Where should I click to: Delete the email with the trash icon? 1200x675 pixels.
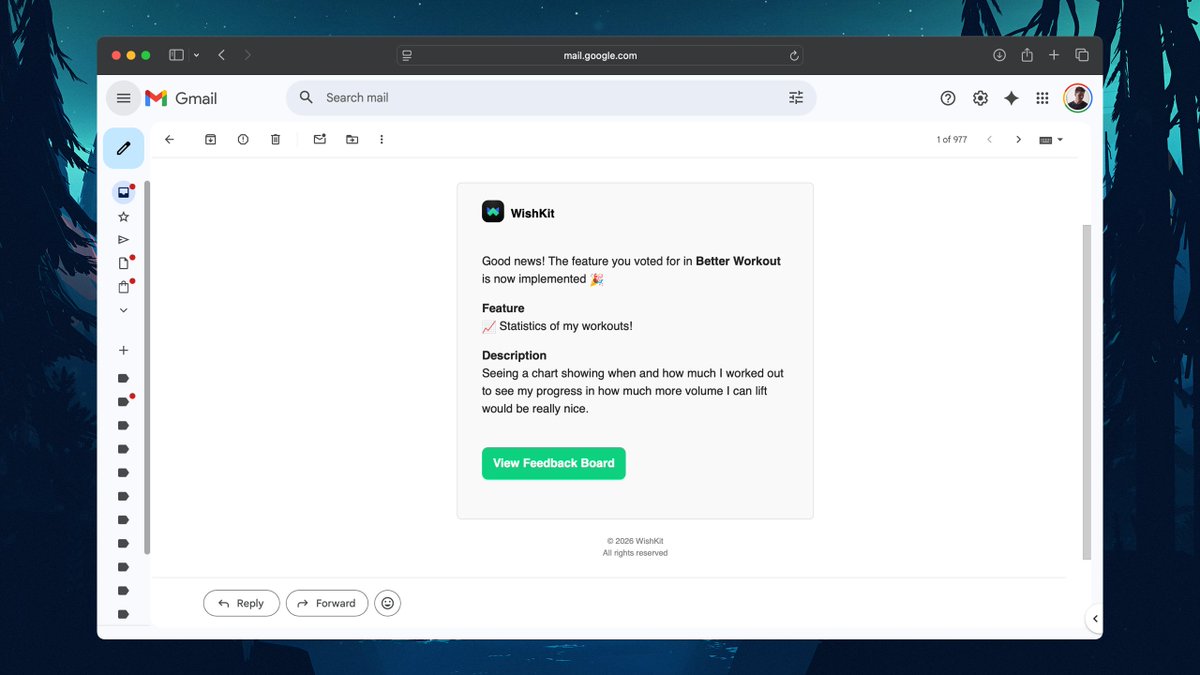[276, 140]
